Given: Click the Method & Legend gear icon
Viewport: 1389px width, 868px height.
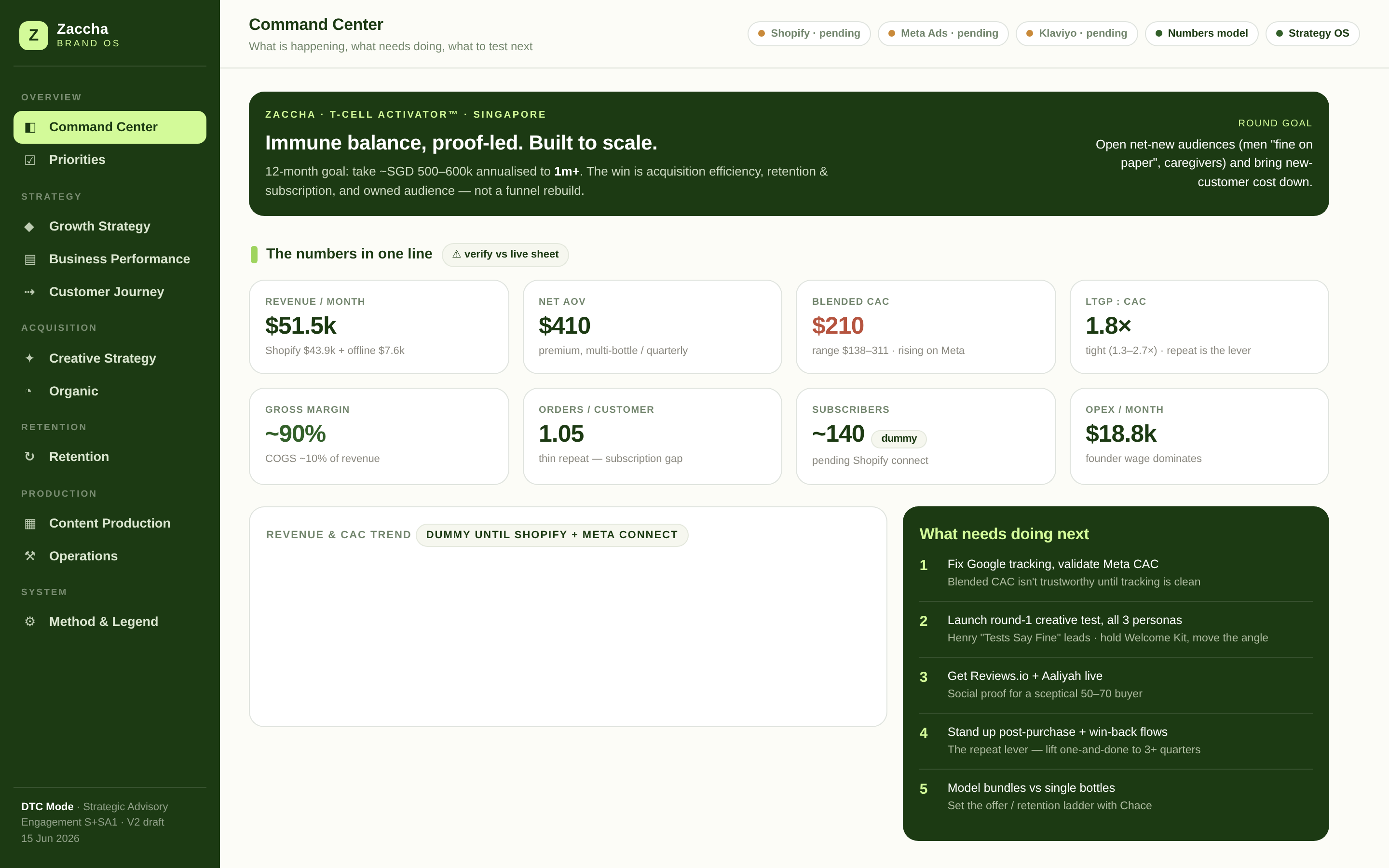Looking at the screenshot, I should click(30, 622).
